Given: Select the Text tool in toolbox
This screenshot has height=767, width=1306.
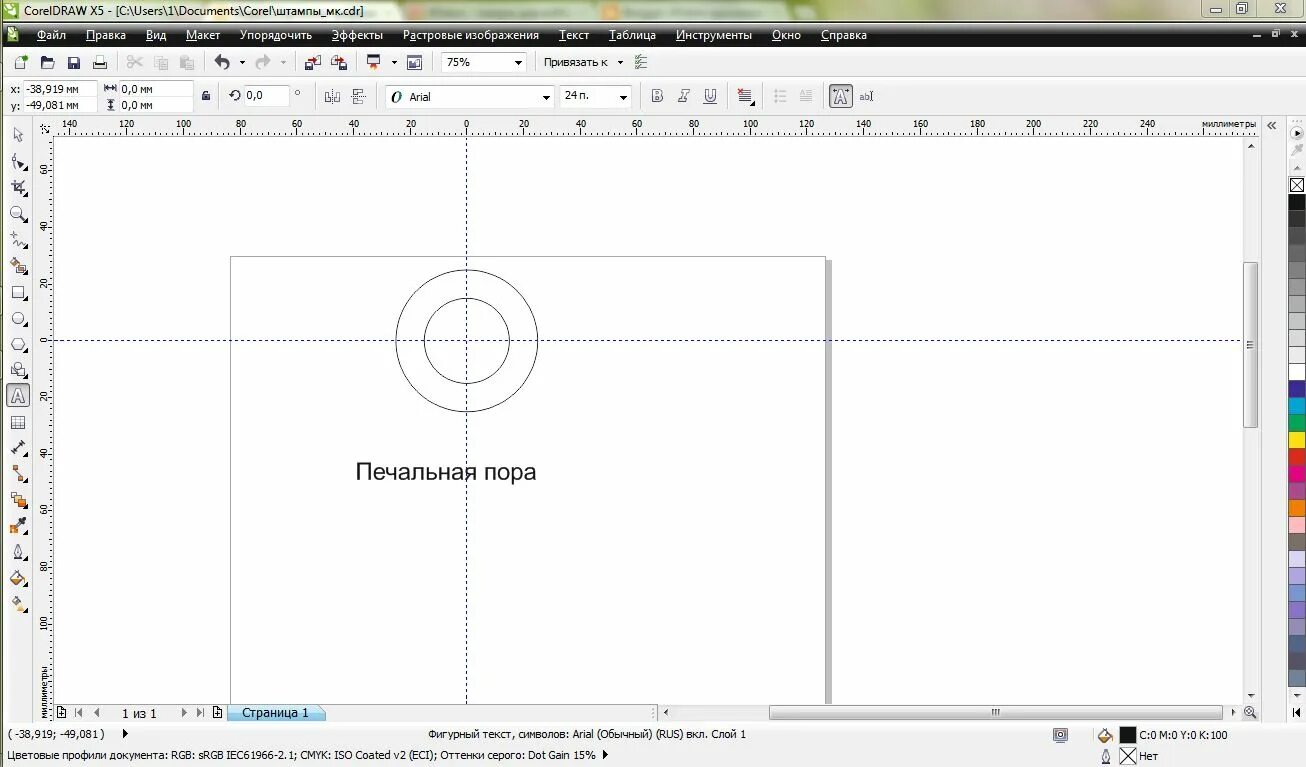Looking at the screenshot, I should point(18,396).
